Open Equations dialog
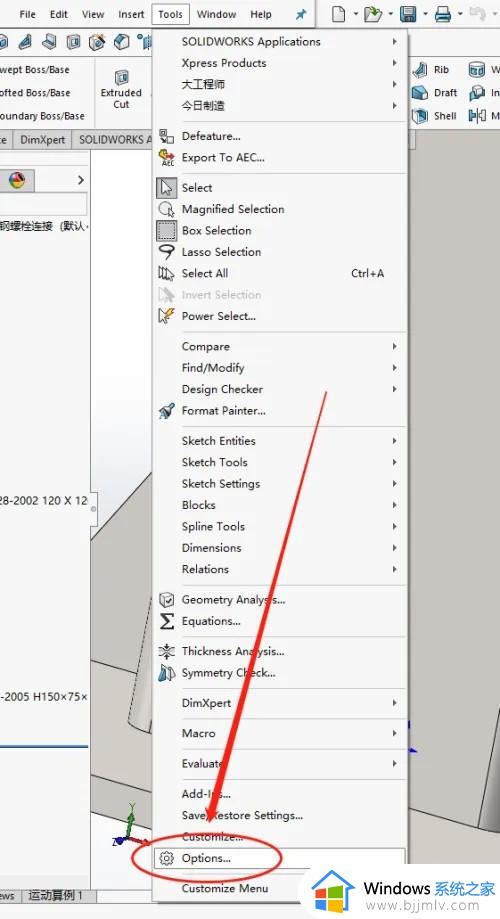This screenshot has height=919, width=500. point(280,621)
